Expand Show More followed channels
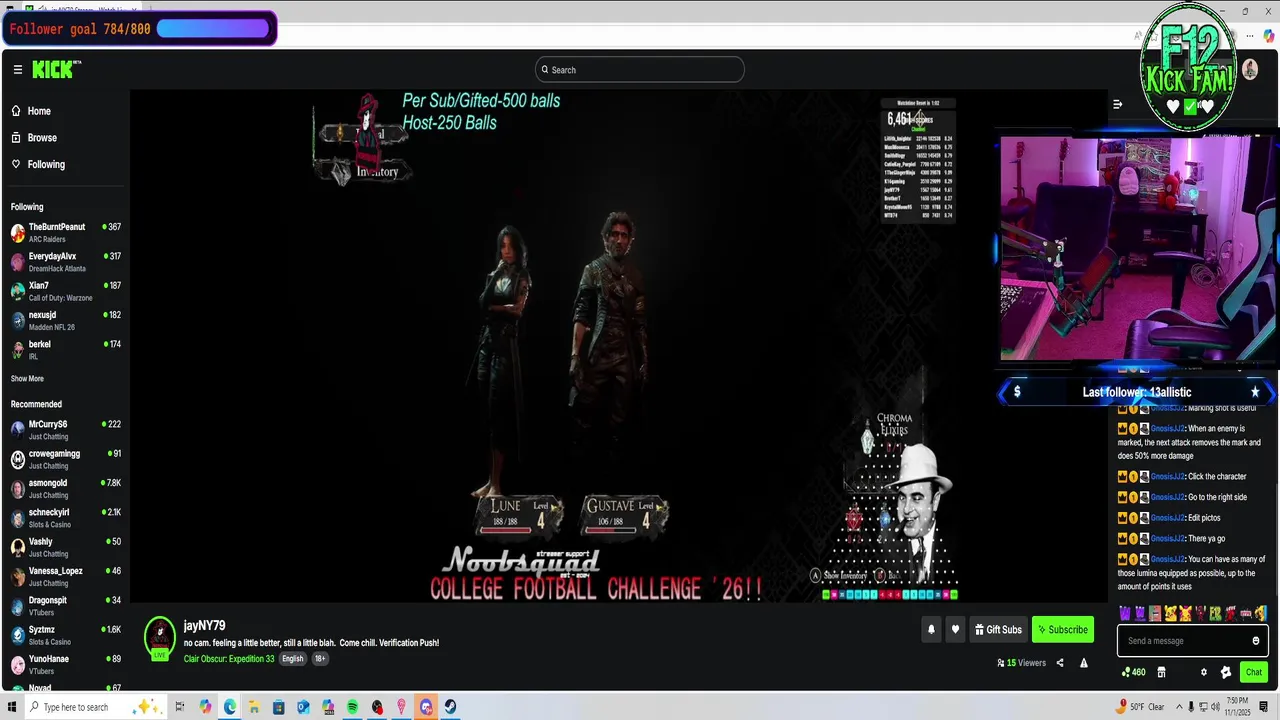The width and height of the screenshot is (1280, 720). [27, 379]
